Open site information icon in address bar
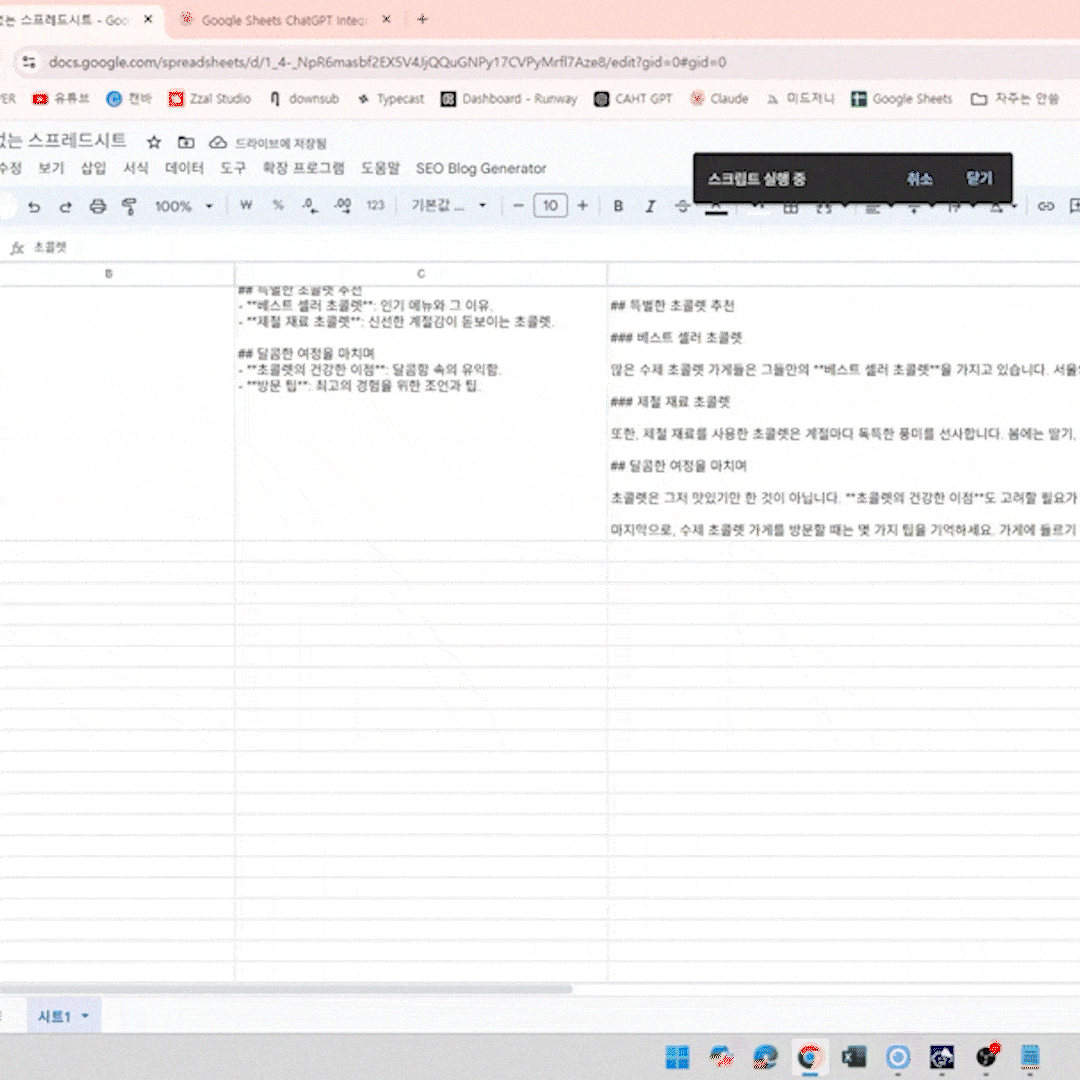The height and width of the screenshot is (1080, 1080). pyautogui.click(x=28, y=62)
